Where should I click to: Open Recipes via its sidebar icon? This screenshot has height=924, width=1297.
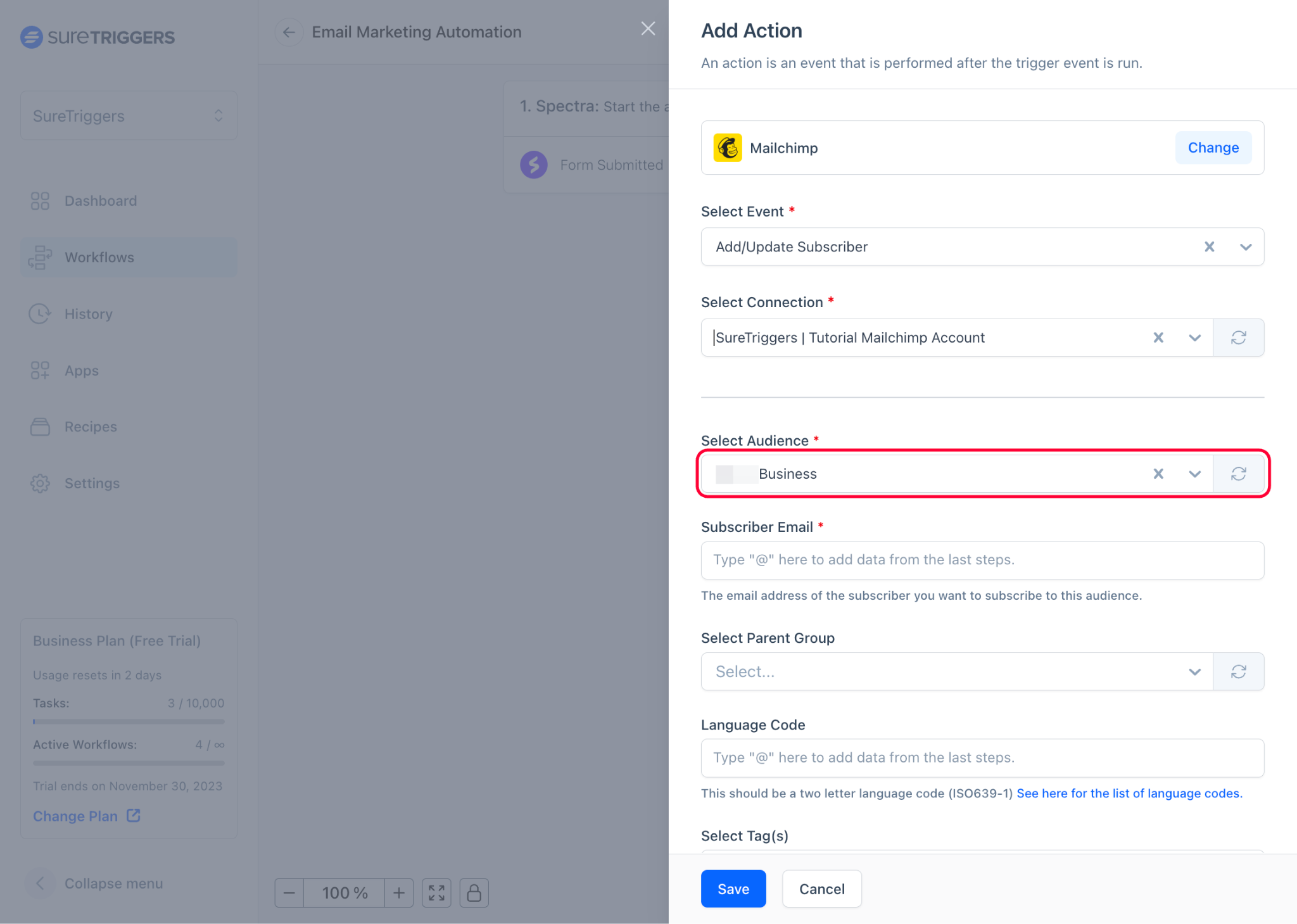coord(40,426)
